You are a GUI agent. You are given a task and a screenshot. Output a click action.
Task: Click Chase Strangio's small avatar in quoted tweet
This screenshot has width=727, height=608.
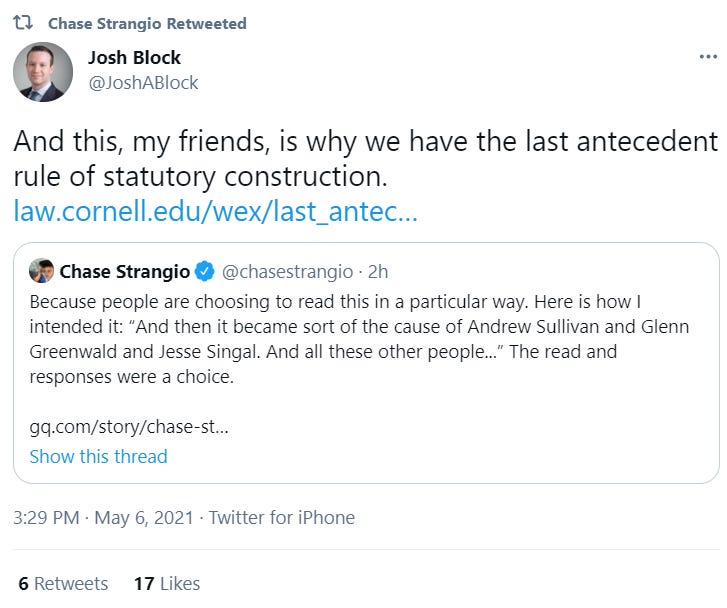41,271
